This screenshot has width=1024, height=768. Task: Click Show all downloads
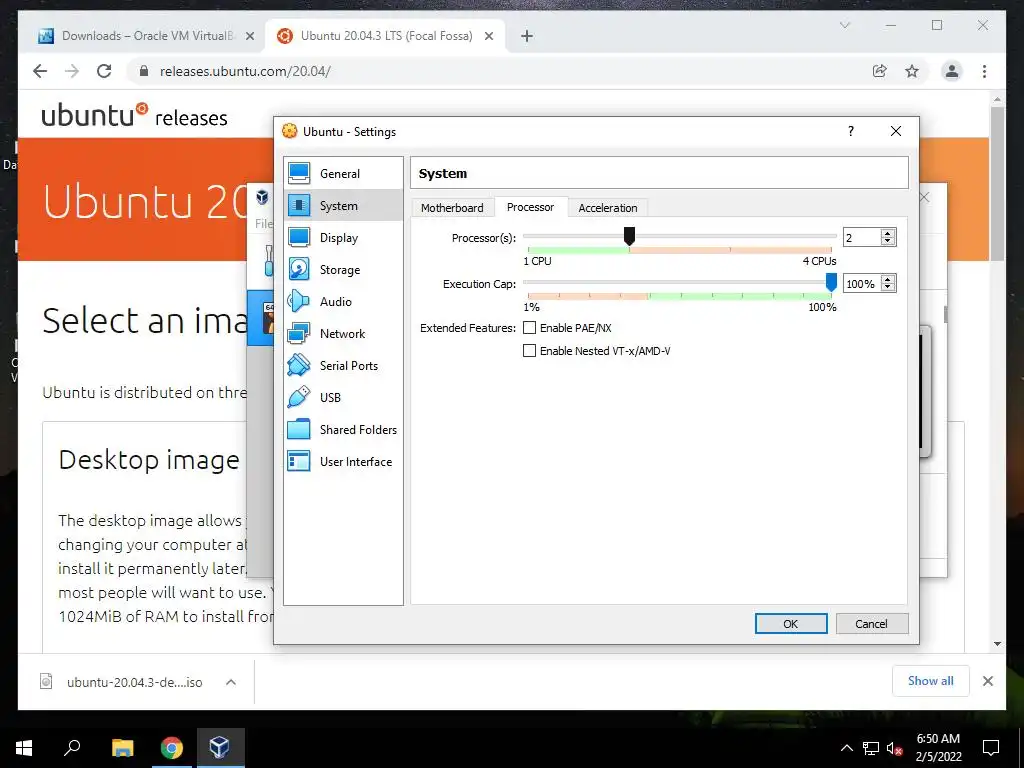931,681
